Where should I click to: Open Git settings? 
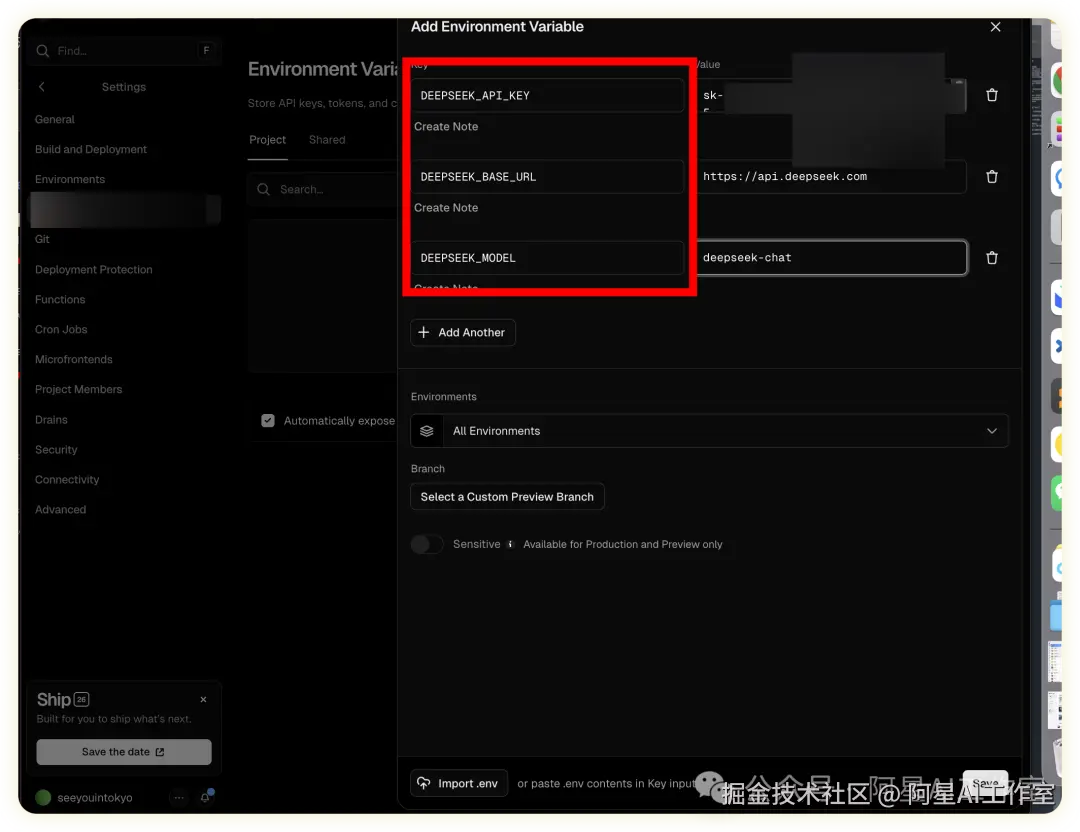(x=42, y=239)
